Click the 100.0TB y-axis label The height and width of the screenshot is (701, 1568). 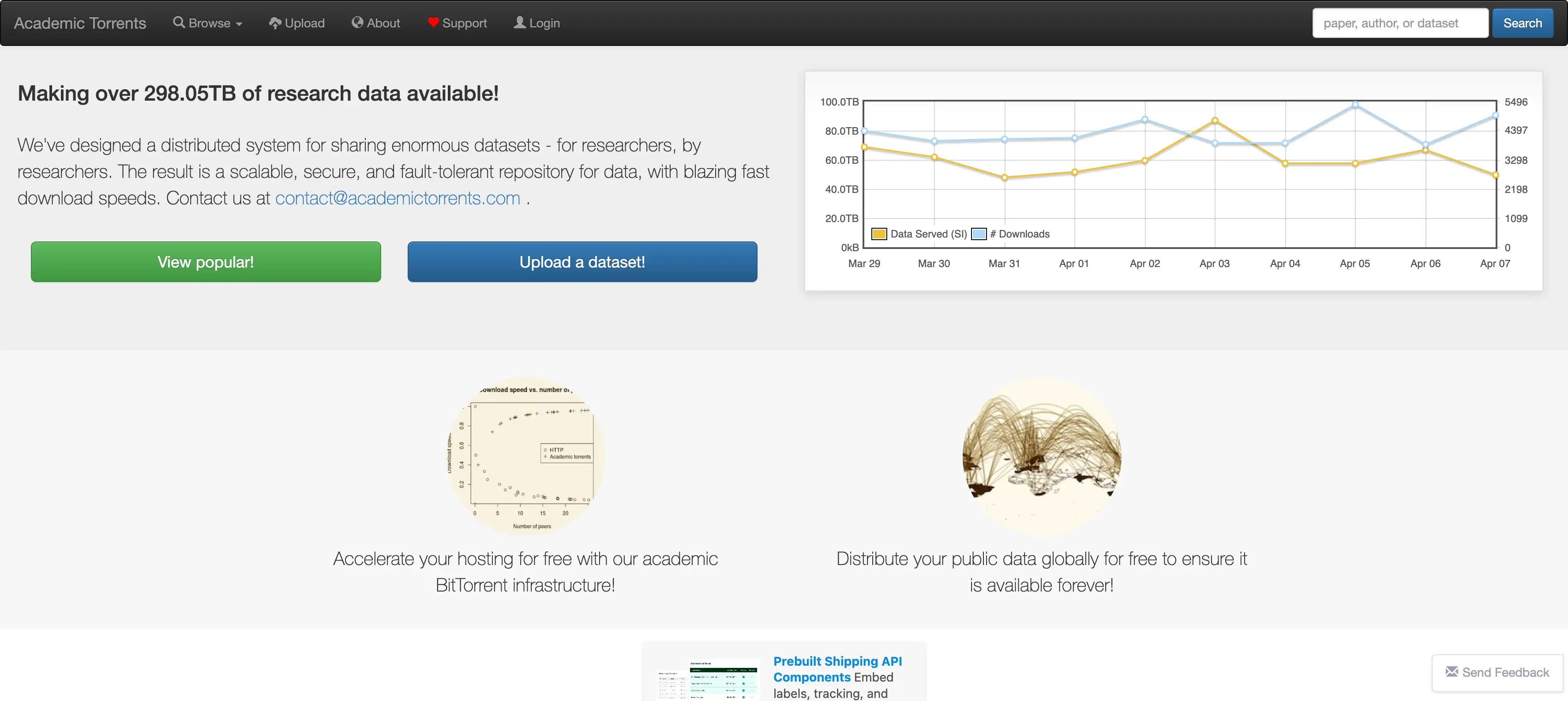click(840, 102)
